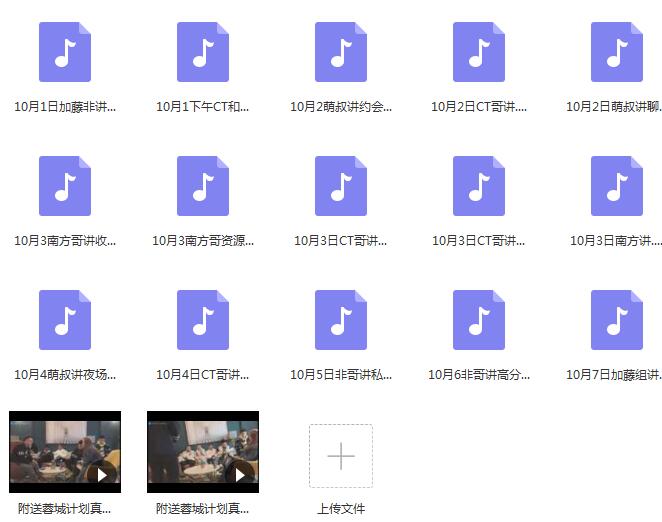Click the file name 10月4日CT哥讲...
This screenshot has width=662, height=522.
(x=203, y=375)
